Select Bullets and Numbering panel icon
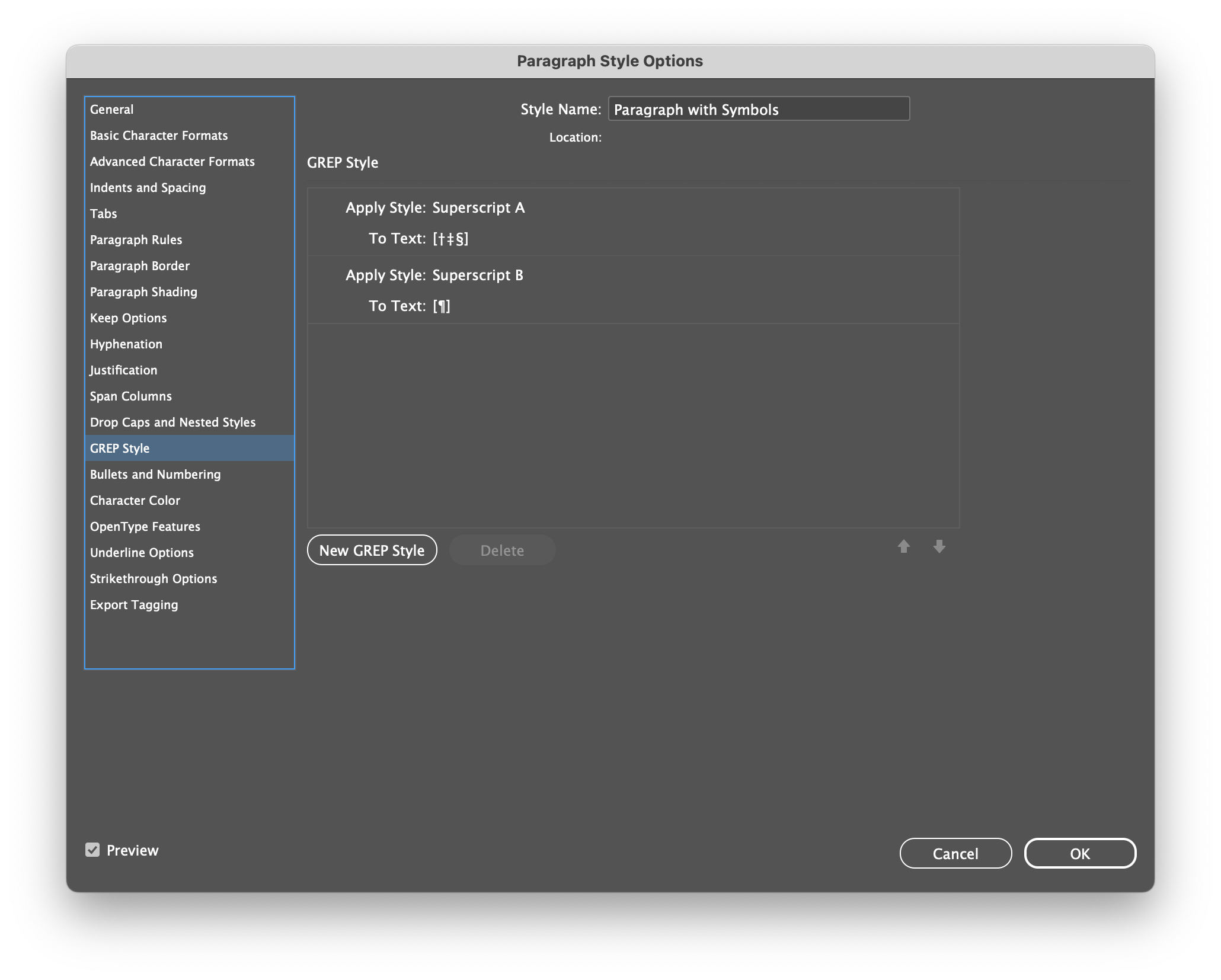This screenshot has width=1221, height=980. tap(155, 473)
